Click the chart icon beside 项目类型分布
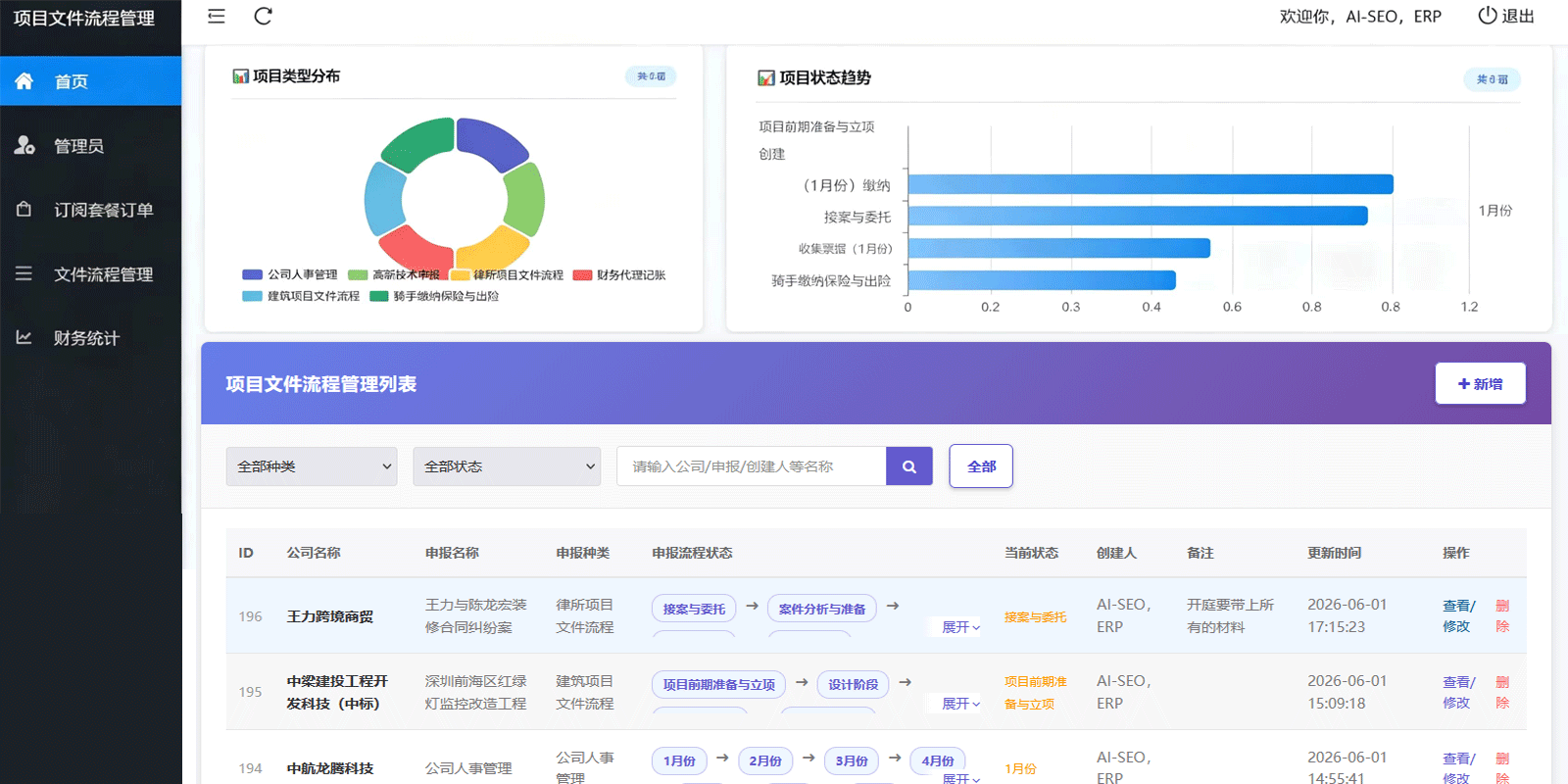 (240, 75)
